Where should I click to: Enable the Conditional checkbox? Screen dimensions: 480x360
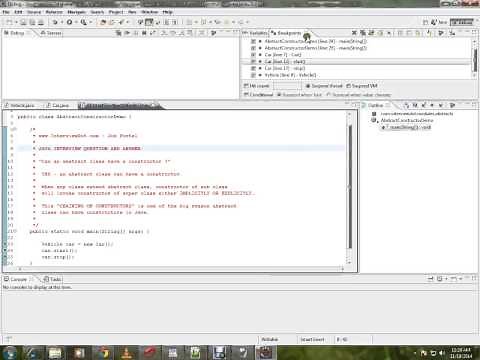point(246,95)
